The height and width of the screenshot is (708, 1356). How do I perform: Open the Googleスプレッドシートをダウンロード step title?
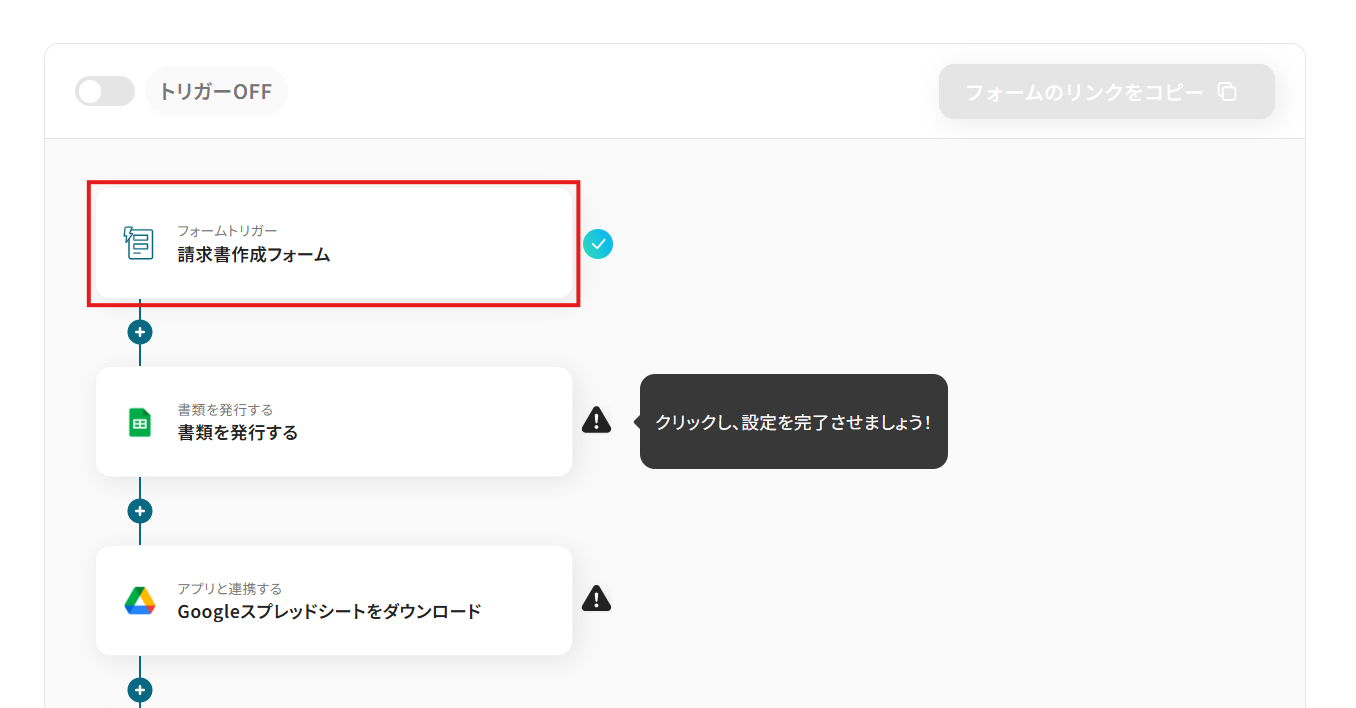coord(329,612)
